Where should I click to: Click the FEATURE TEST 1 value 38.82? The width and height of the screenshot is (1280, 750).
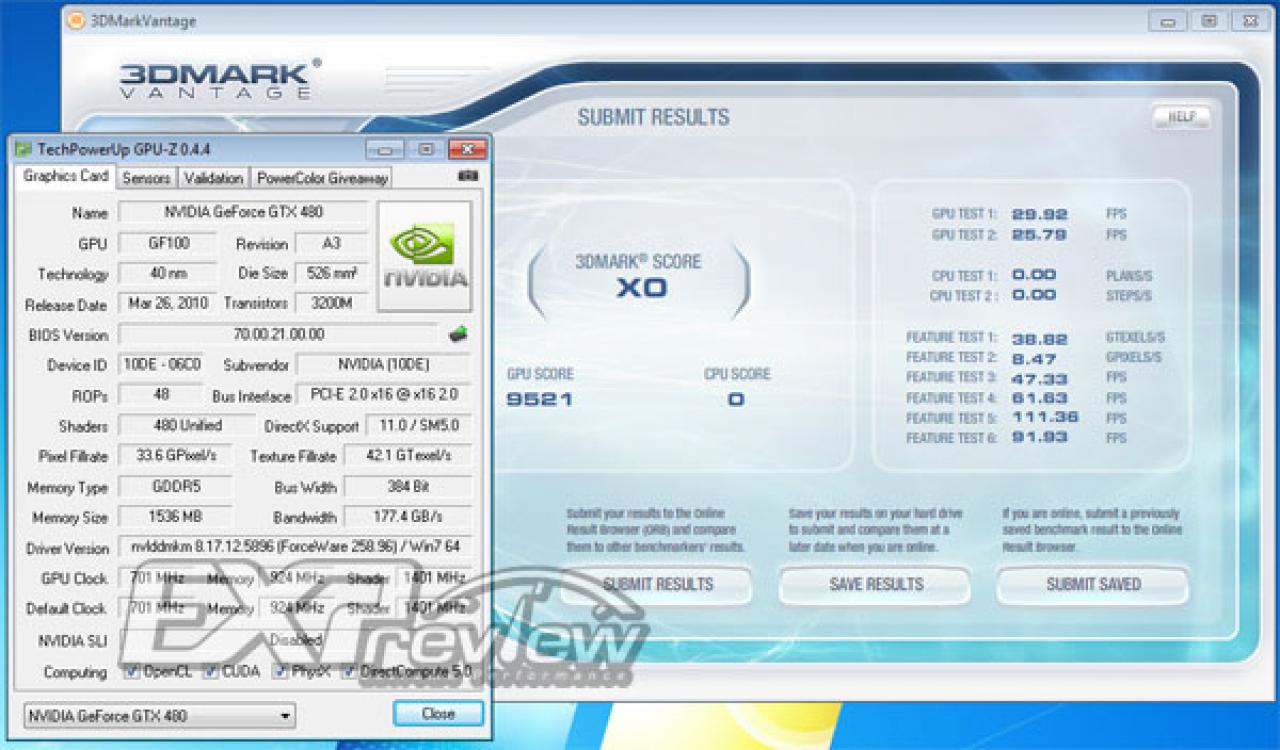pos(1039,339)
